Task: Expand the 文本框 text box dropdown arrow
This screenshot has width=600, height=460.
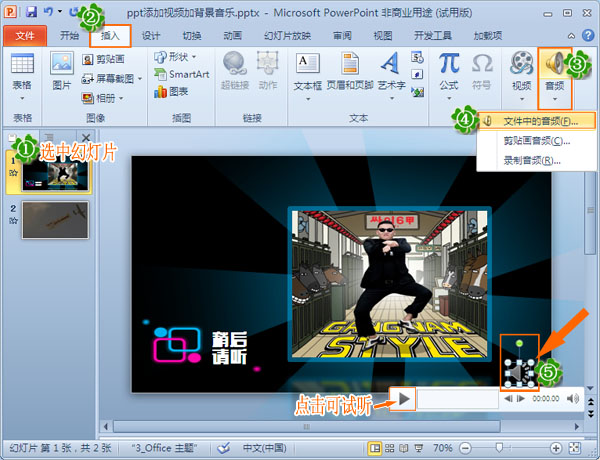Action: tap(308, 99)
